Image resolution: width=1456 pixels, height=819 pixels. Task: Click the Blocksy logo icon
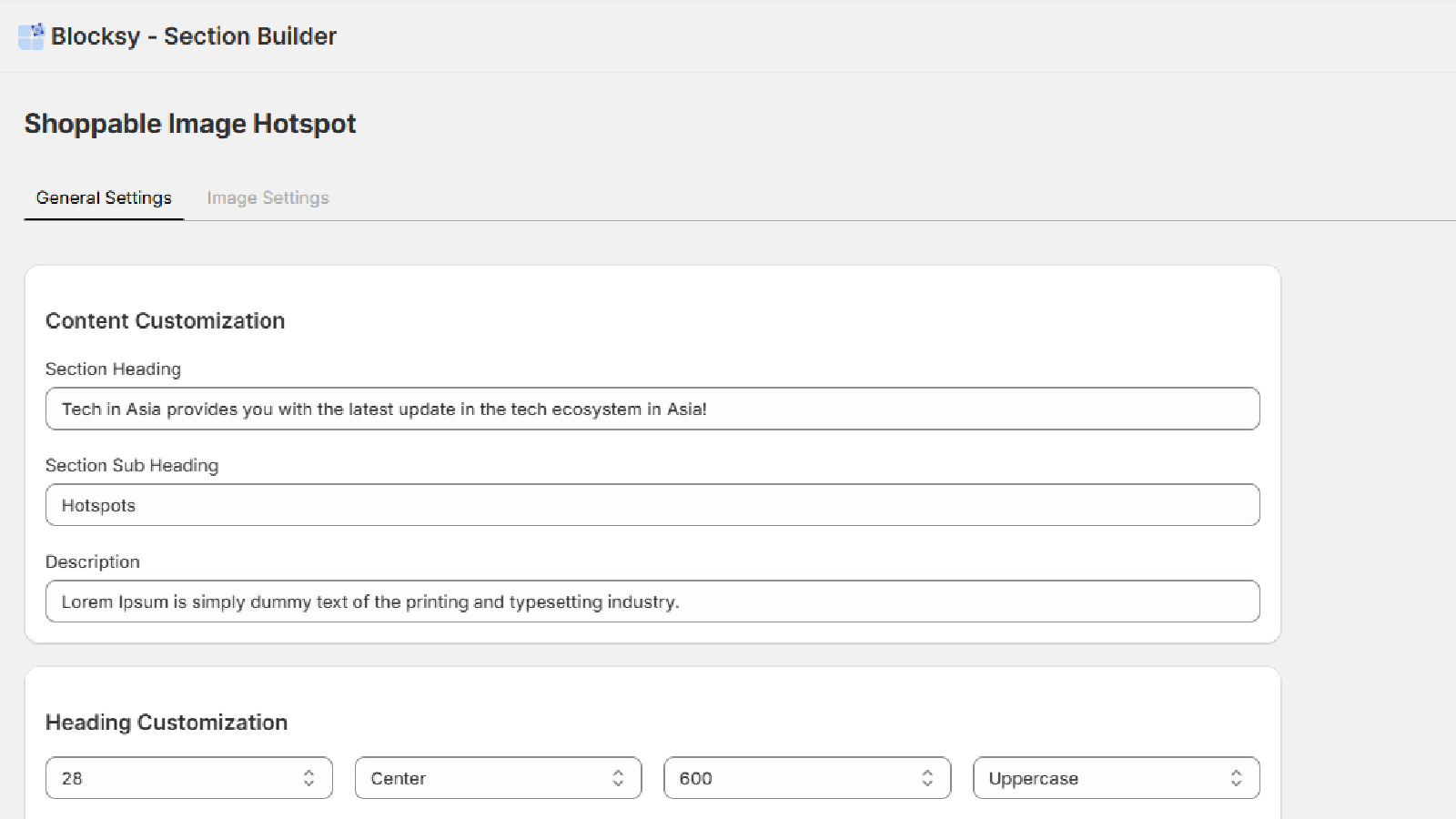point(31,36)
